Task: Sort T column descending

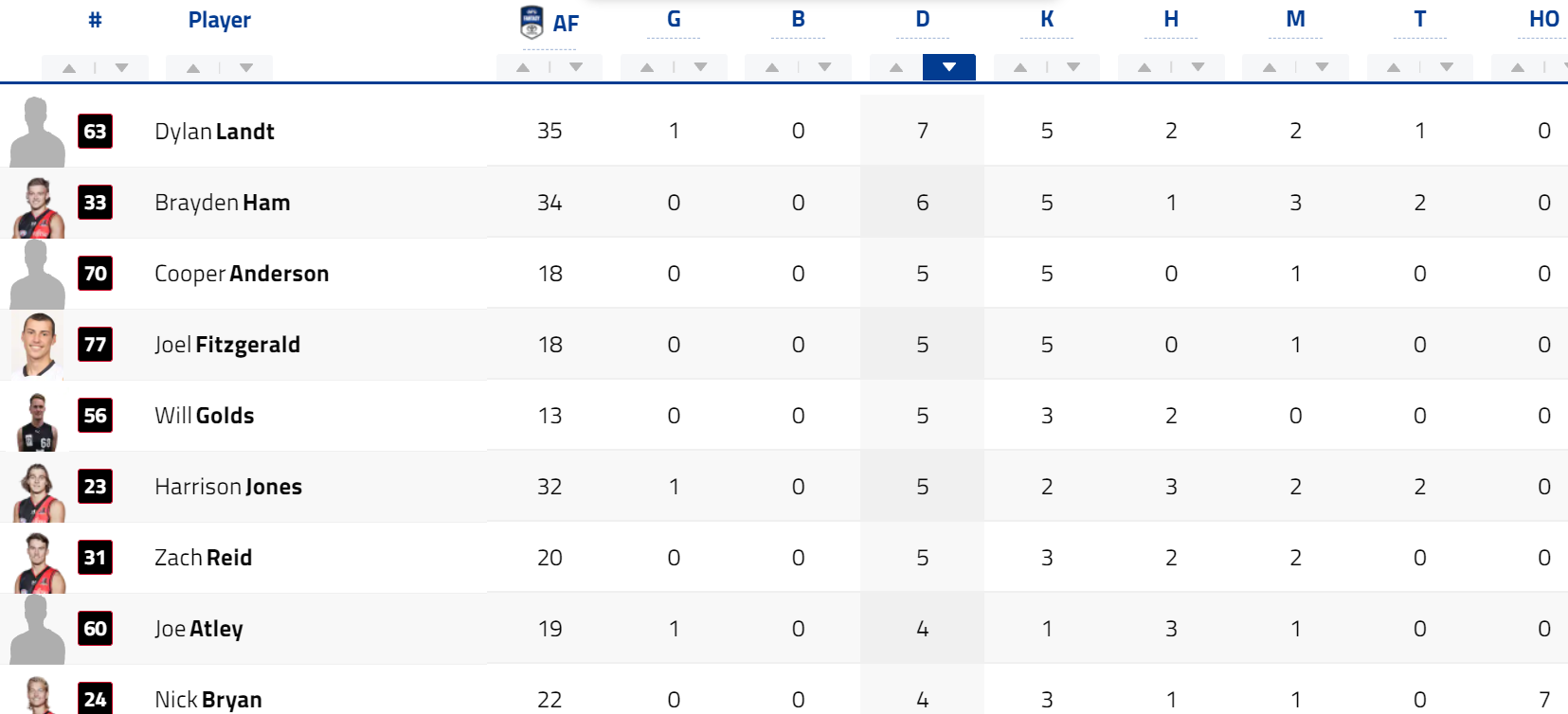Action: (x=1447, y=67)
